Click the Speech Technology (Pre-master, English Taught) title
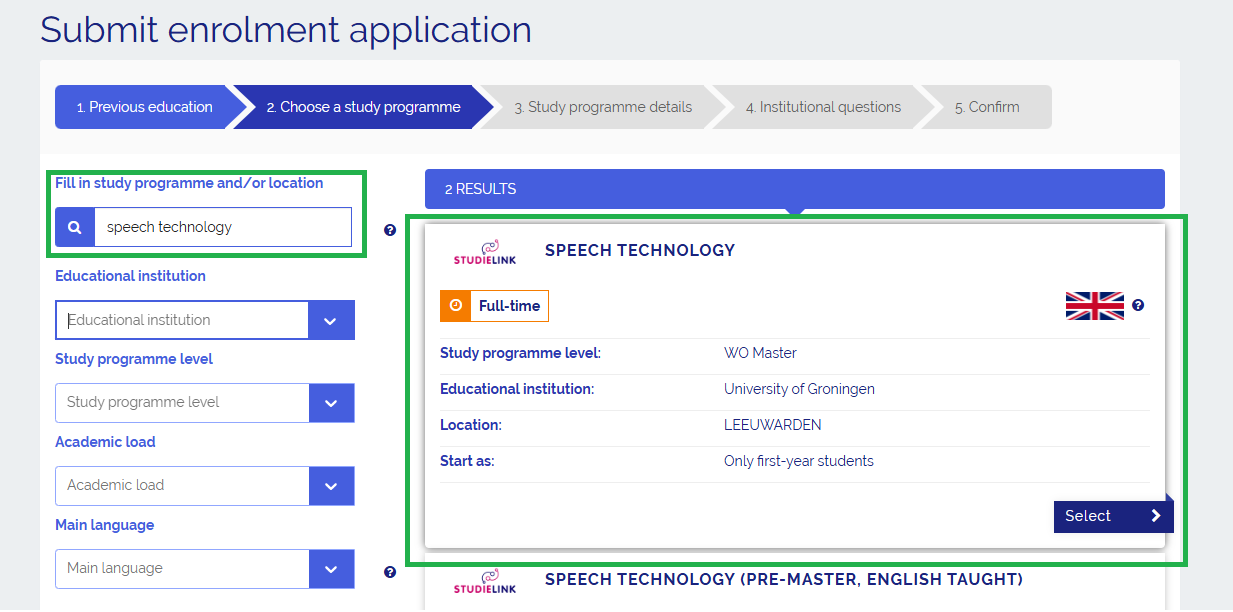The height and width of the screenshot is (612, 1233). pyautogui.click(x=783, y=579)
